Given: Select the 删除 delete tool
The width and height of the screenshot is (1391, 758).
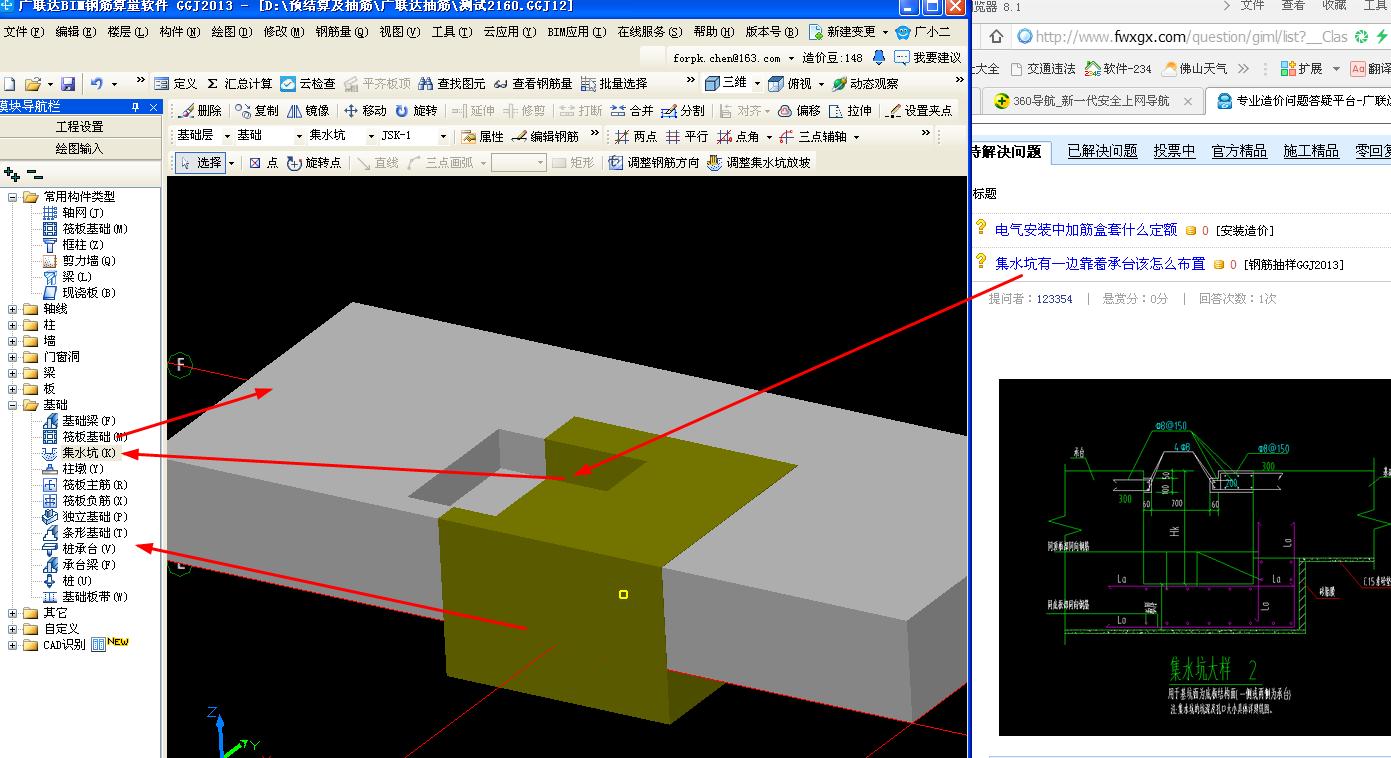Looking at the screenshot, I should click(x=200, y=111).
